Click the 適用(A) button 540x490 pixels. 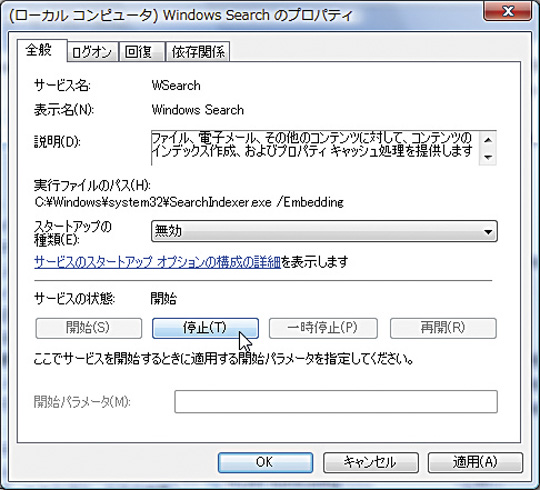pos(475,462)
